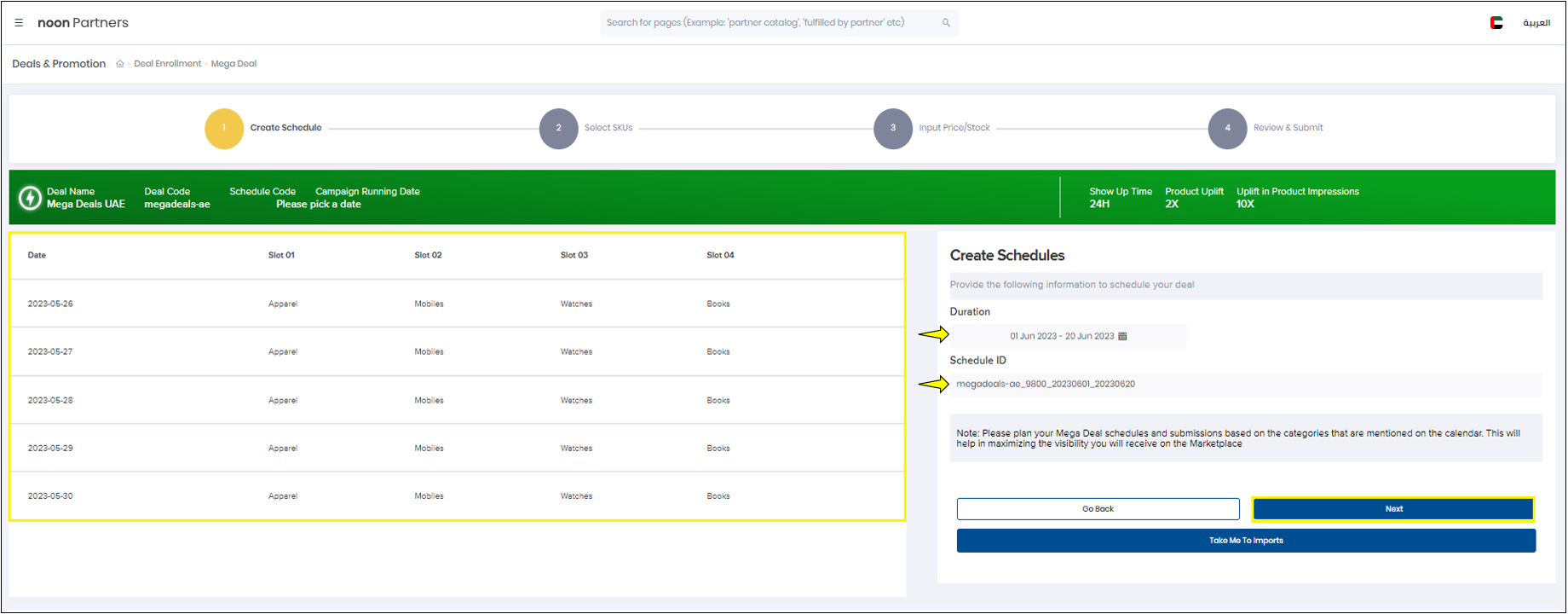
Task: Click Books in the 2023-05-29 row
Action: click(718, 448)
